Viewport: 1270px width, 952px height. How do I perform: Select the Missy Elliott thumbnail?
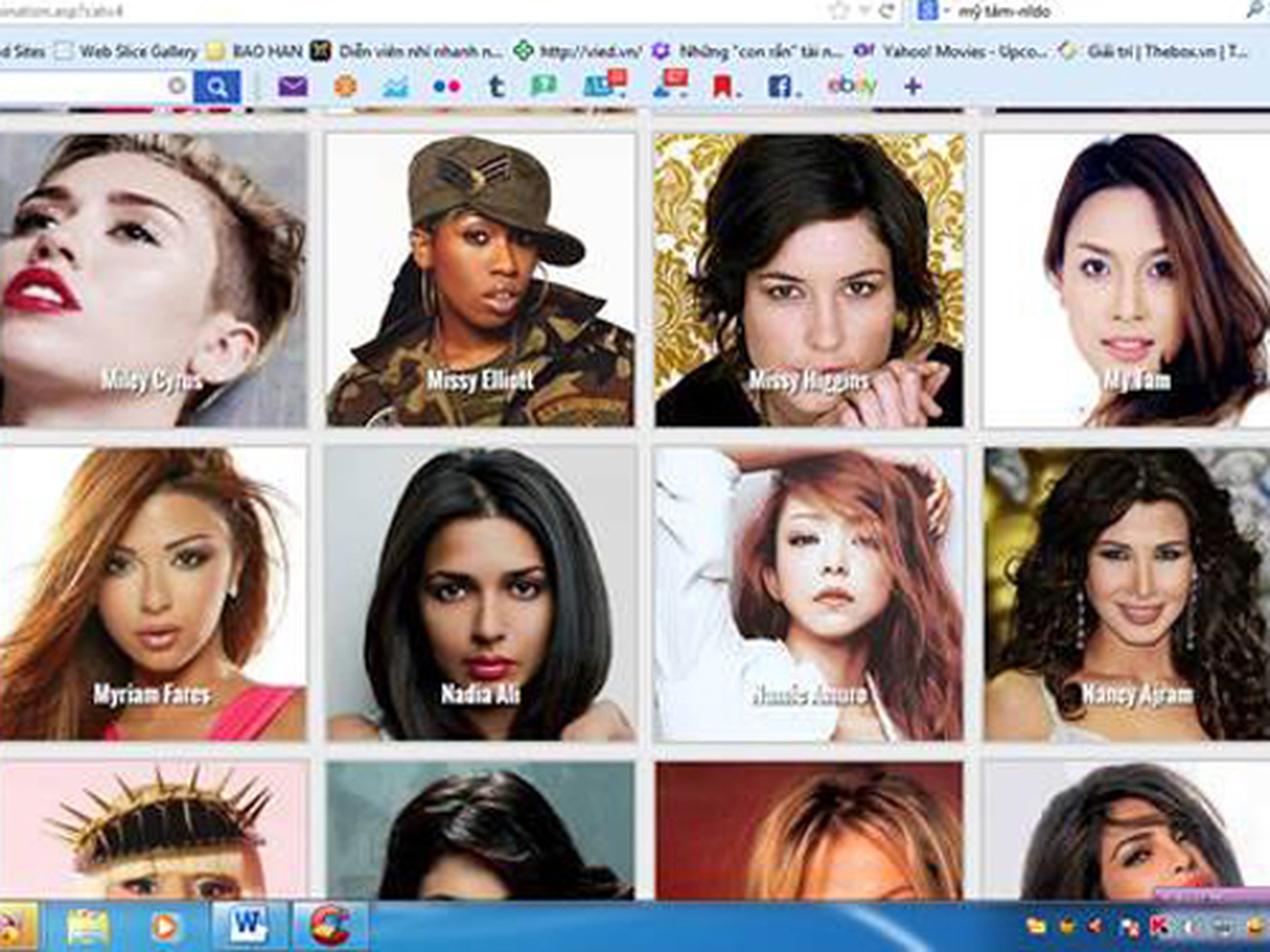480,280
